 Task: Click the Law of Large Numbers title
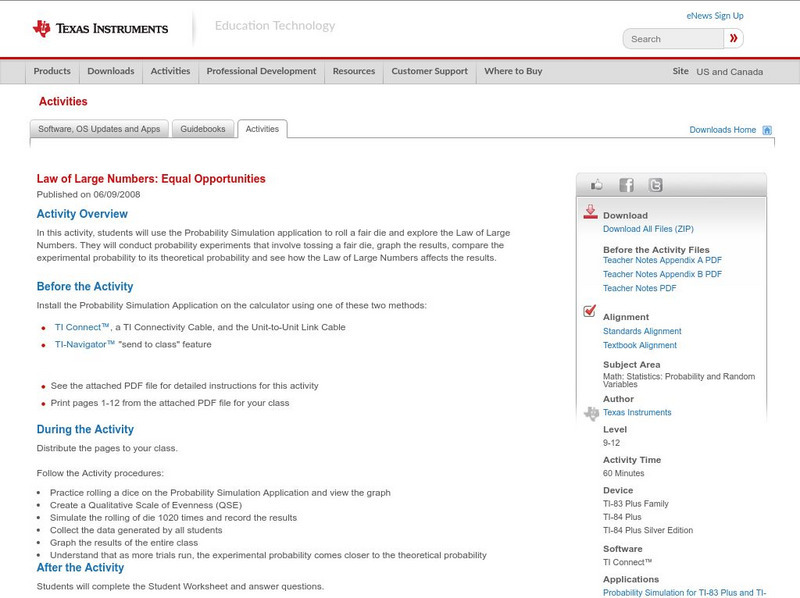click(x=151, y=179)
